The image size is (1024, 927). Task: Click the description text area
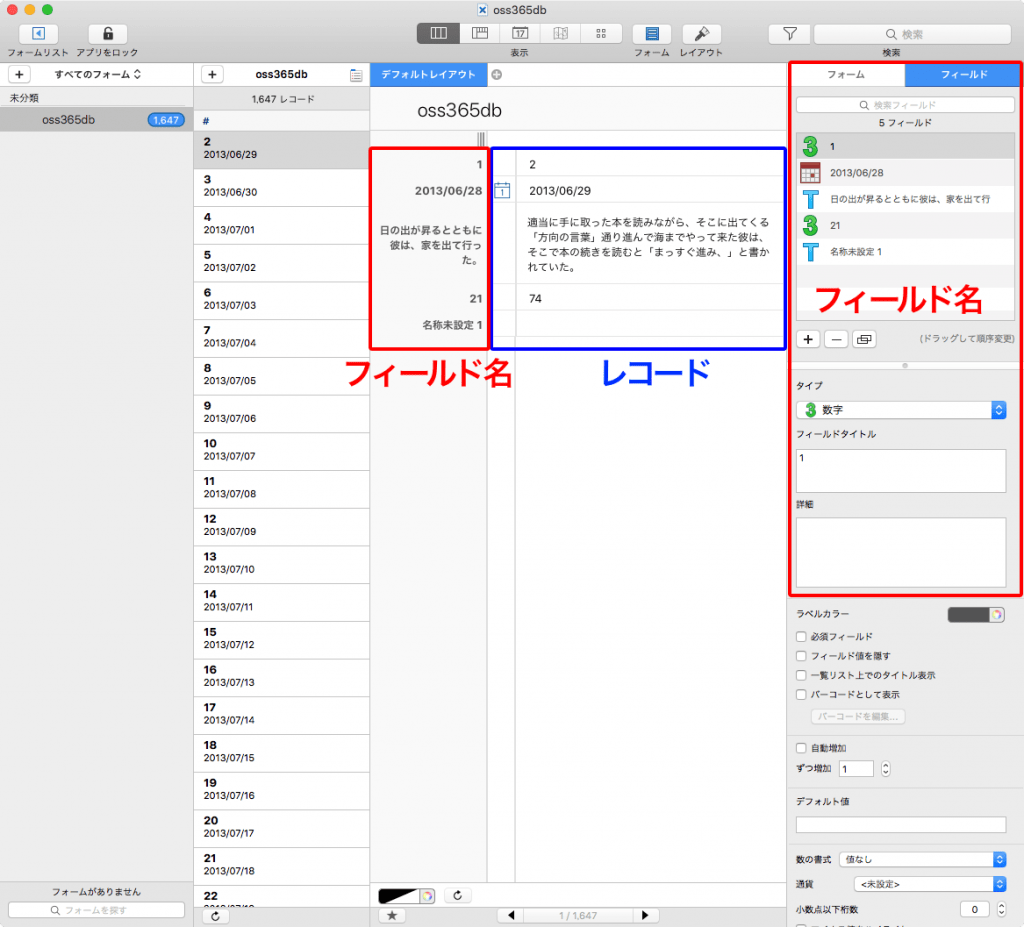pos(901,553)
